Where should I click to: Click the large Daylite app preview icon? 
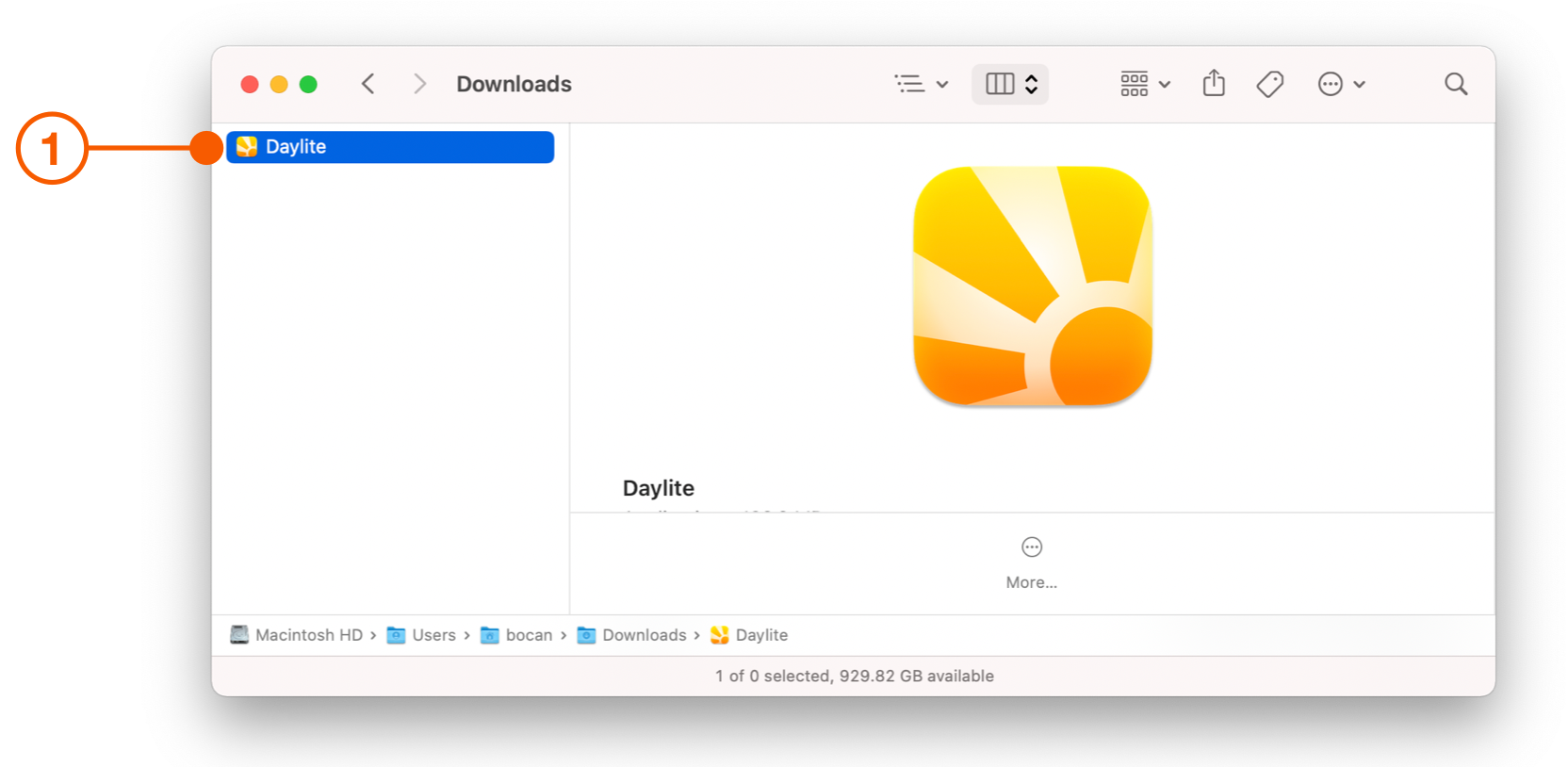(1033, 286)
